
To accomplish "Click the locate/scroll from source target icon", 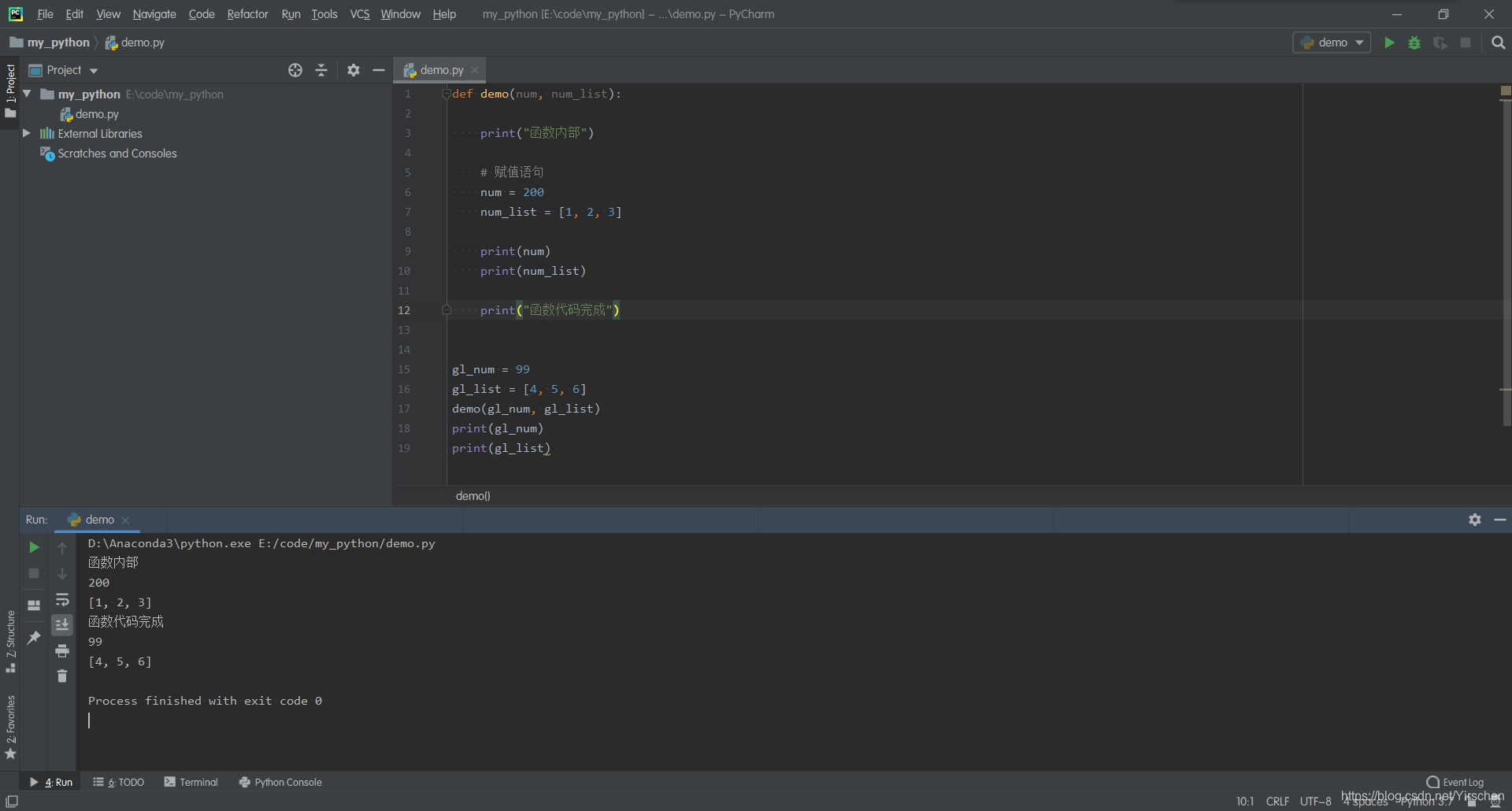I will point(295,70).
